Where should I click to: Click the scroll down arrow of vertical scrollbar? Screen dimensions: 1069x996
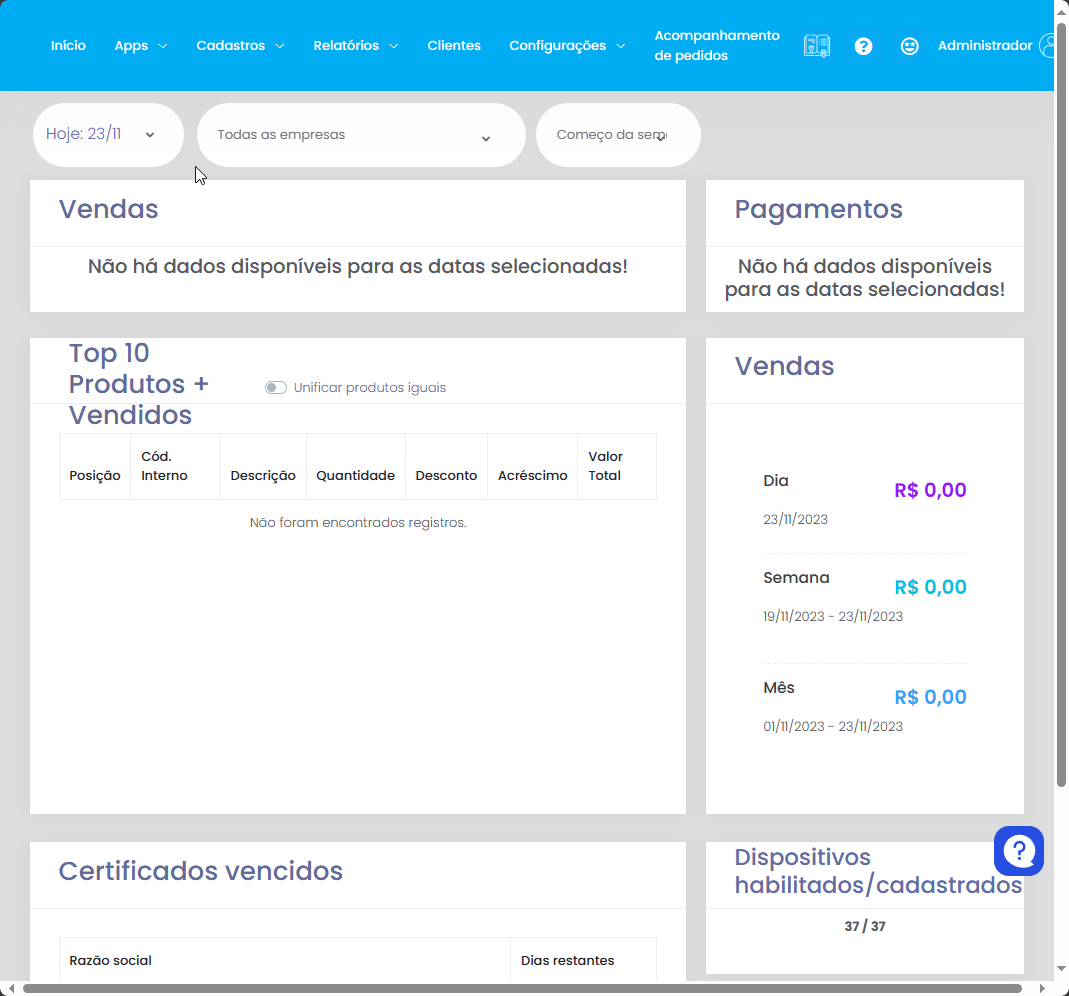[x=1061, y=968]
